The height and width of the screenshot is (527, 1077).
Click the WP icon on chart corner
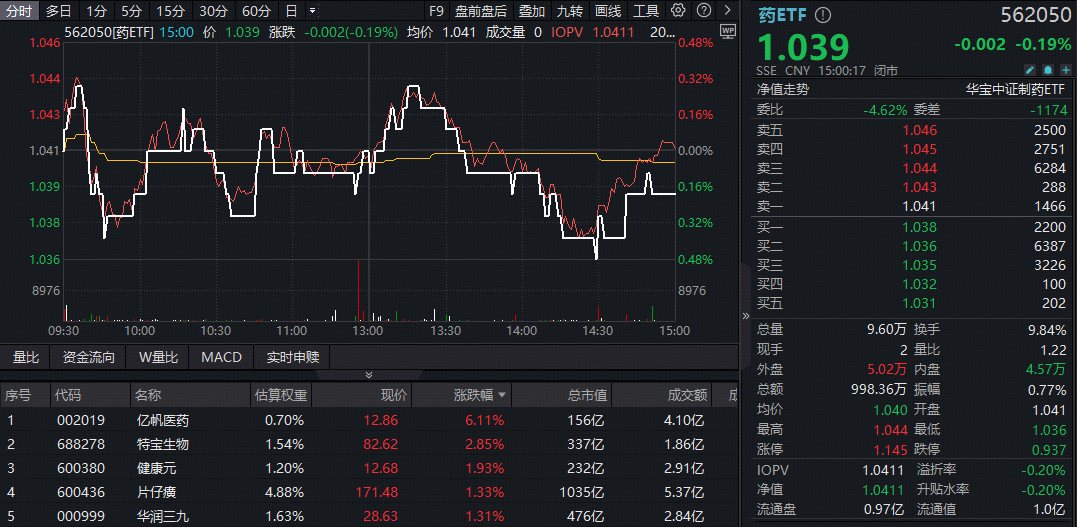pos(726,31)
